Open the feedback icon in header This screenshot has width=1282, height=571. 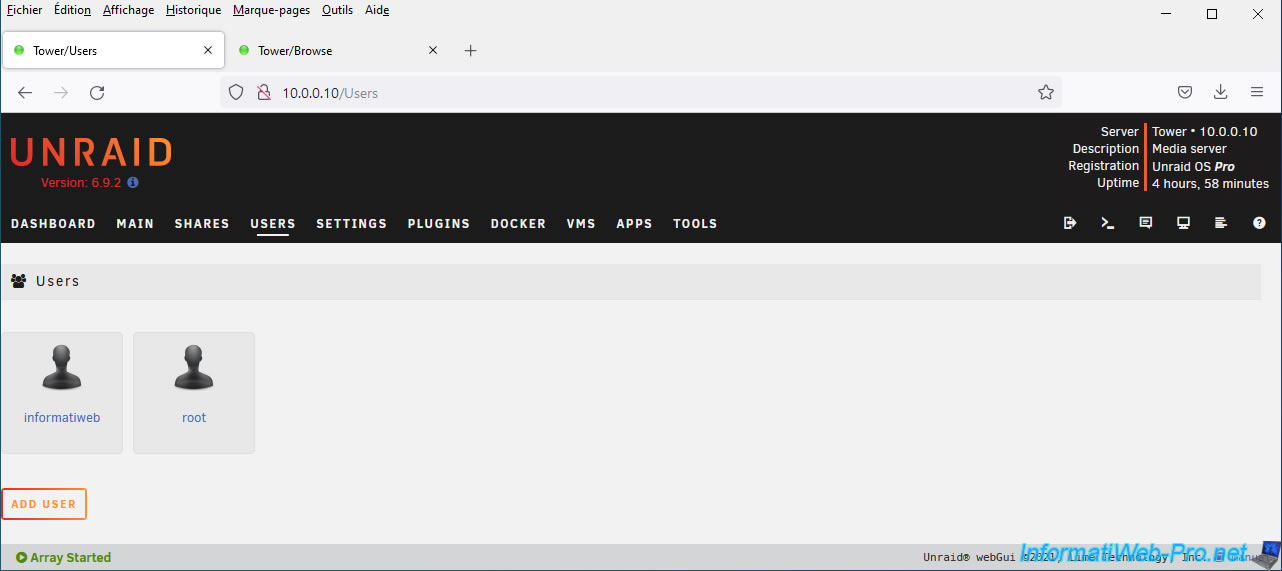(1146, 223)
